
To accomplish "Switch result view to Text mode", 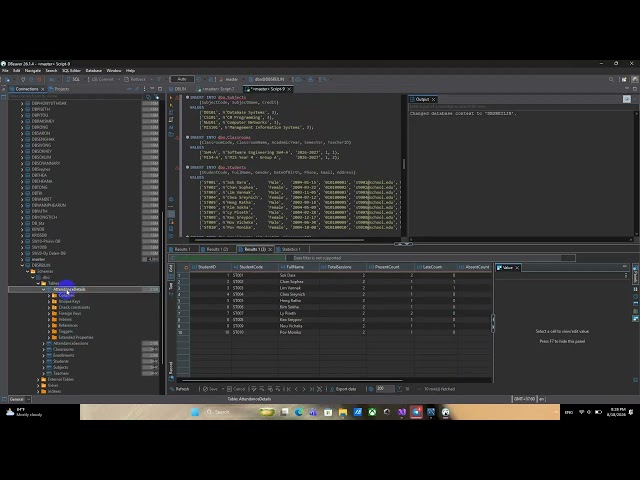I will pos(171,287).
